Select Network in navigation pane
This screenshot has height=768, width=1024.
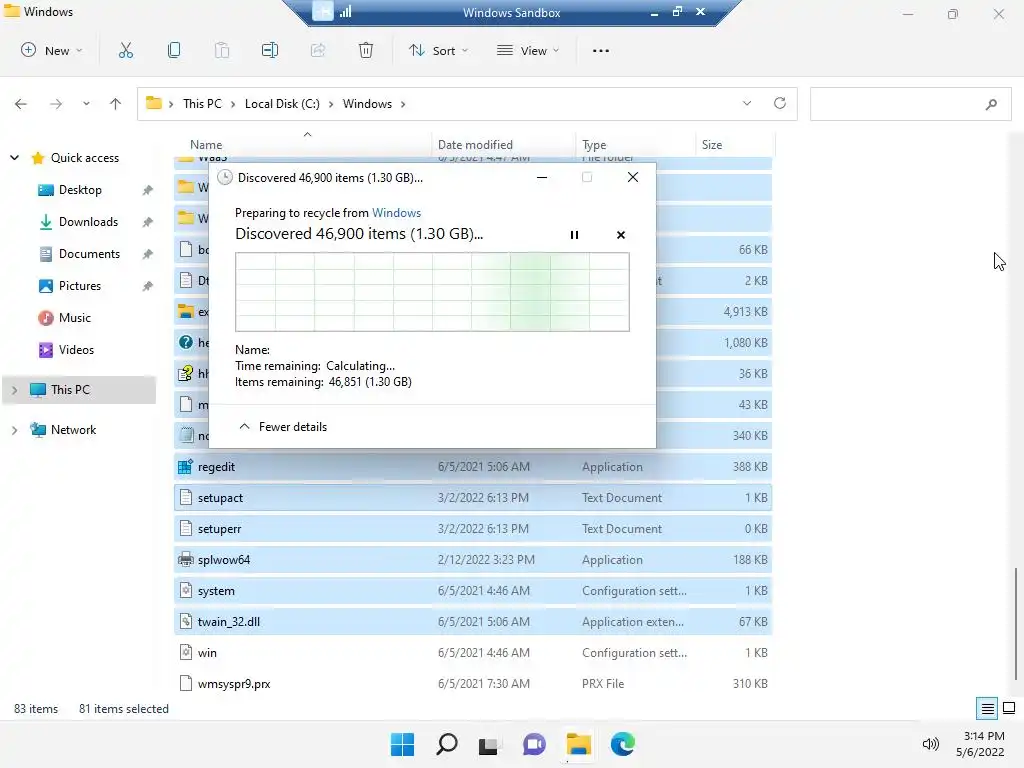coord(73,430)
